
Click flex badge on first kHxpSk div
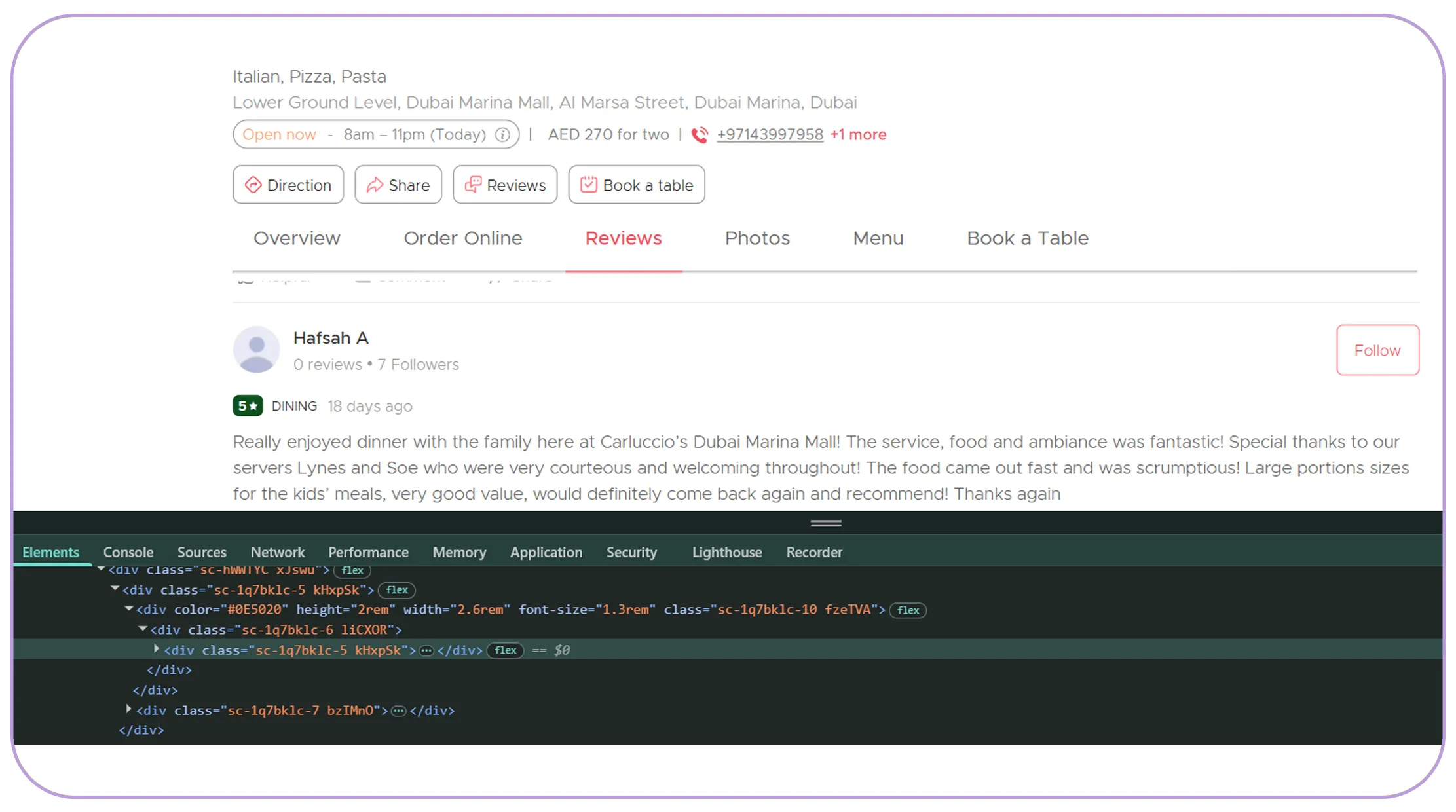(397, 590)
